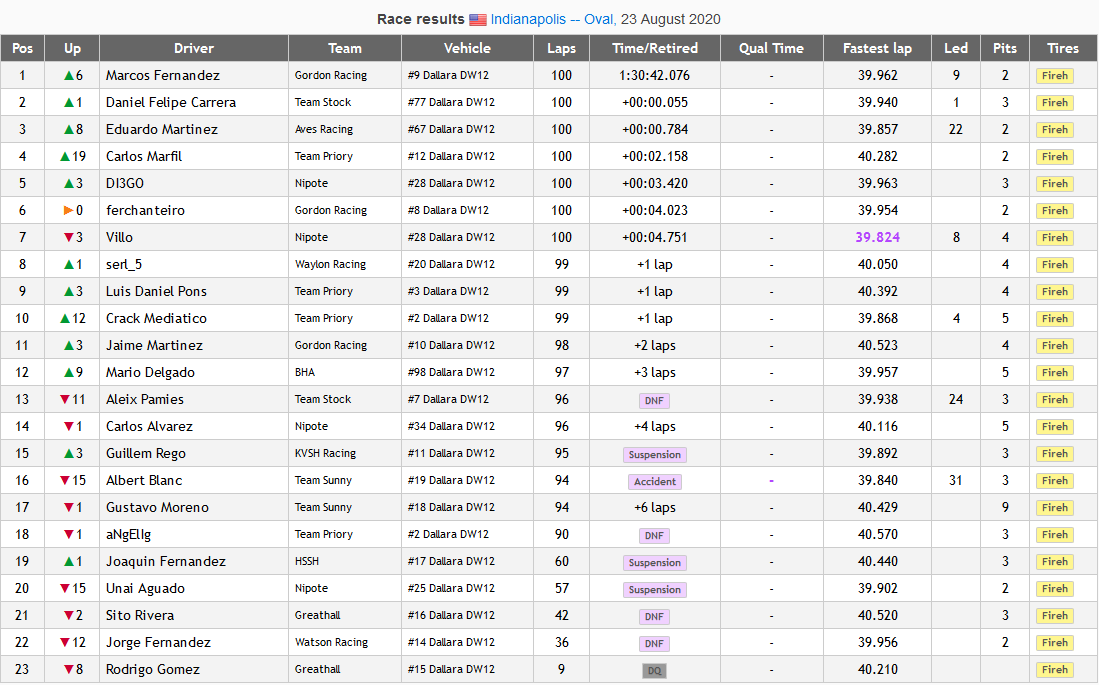Click Suspension badge for Joaquin Fernandez
Viewport: 1099px width, 685px height.
coord(655,562)
